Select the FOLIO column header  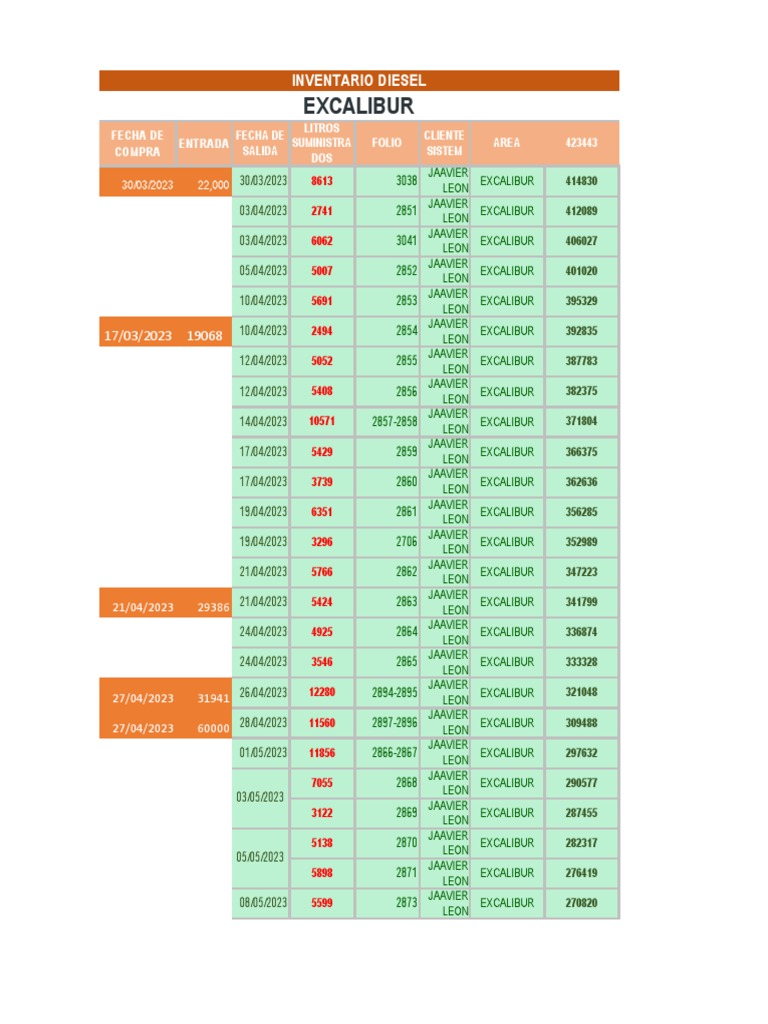click(x=387, y=143)
